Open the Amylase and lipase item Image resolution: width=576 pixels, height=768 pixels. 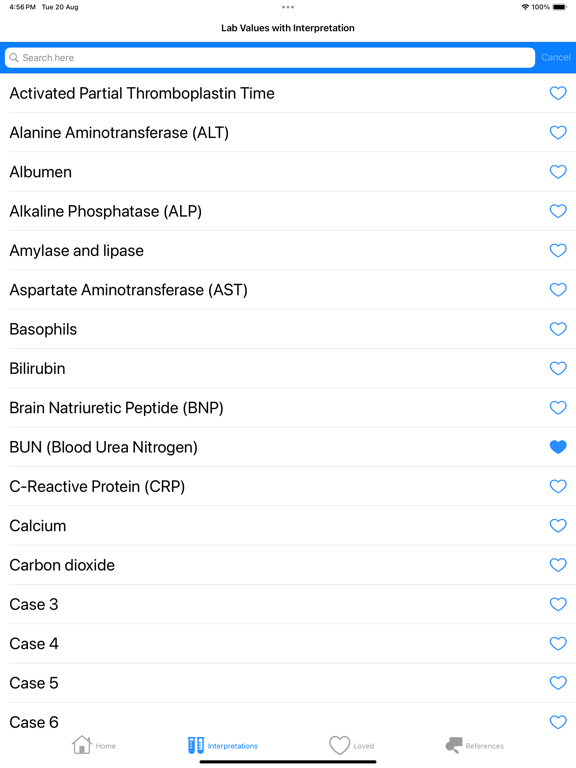[288, 250]
